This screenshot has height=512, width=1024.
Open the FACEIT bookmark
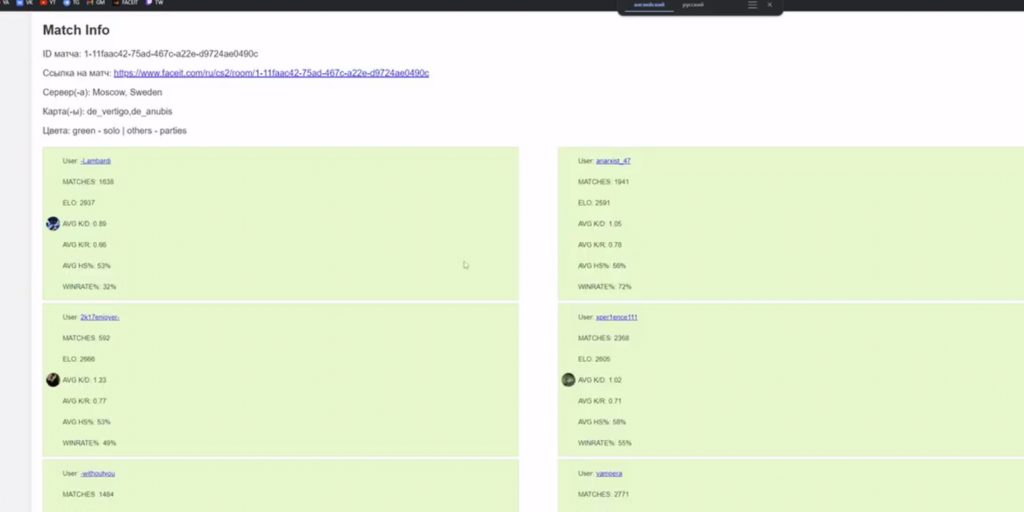point(125,3)
